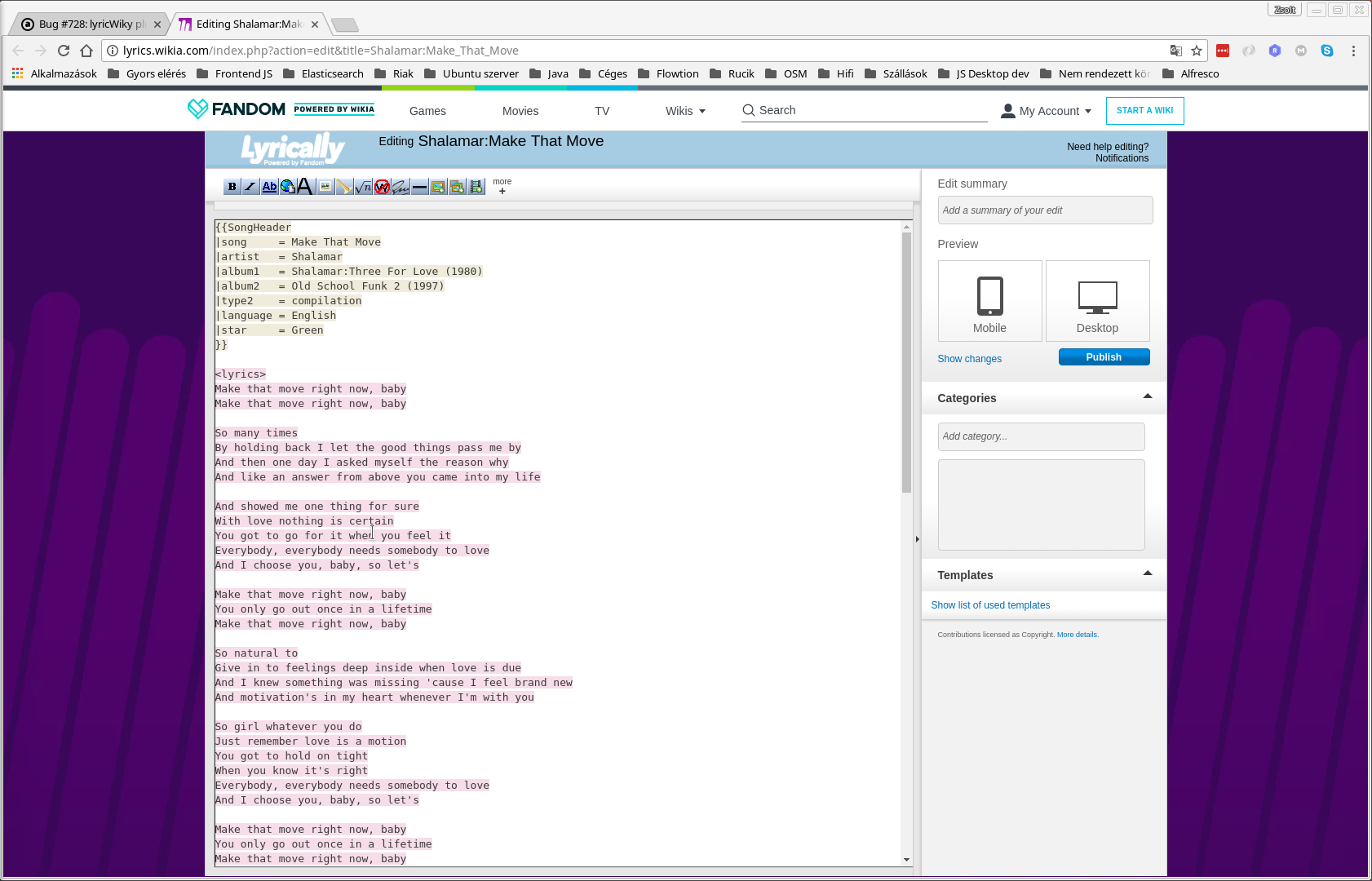Click the Publish button
Image resolution: width=1372 pixels, height=881 pixels.
1104,357
